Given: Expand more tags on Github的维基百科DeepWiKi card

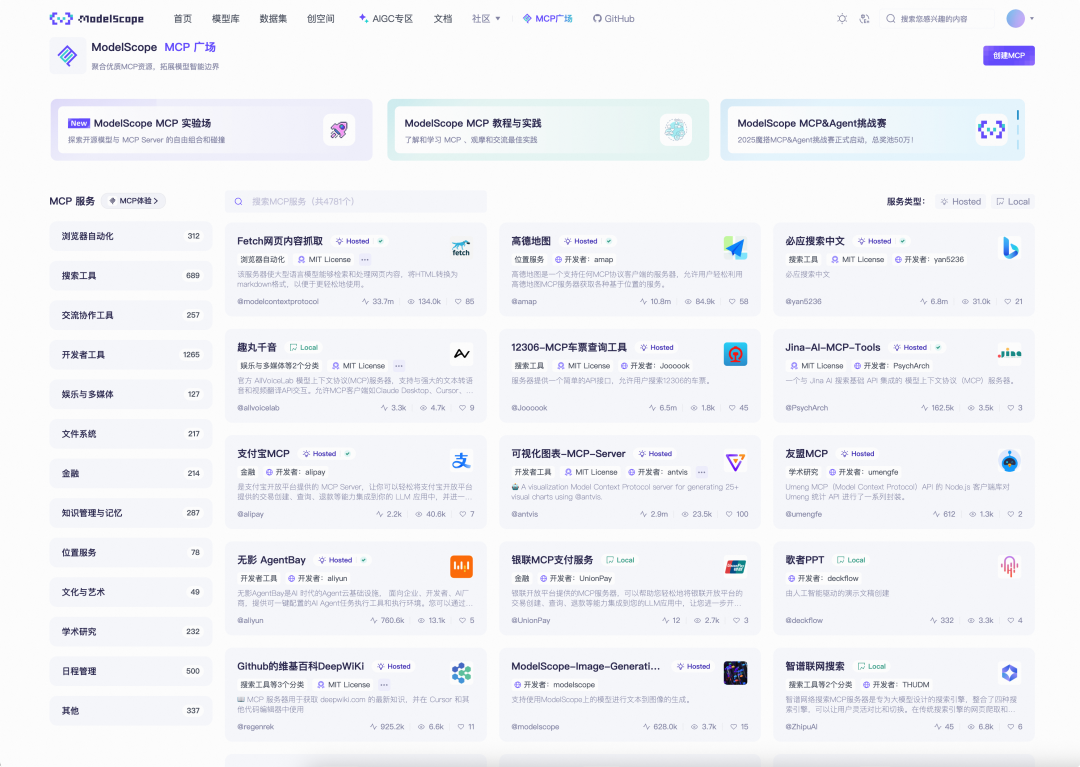Looking at the screenshot, I should point(384,684).
